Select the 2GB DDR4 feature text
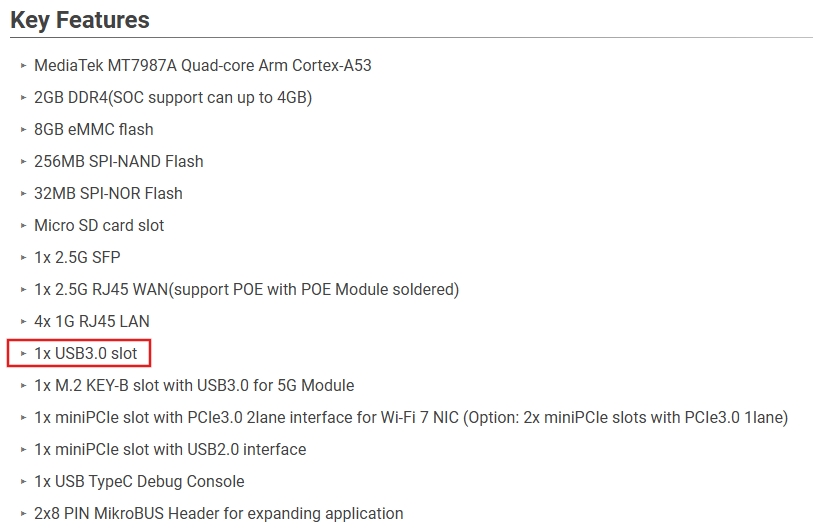 click(x=173, y=97)
